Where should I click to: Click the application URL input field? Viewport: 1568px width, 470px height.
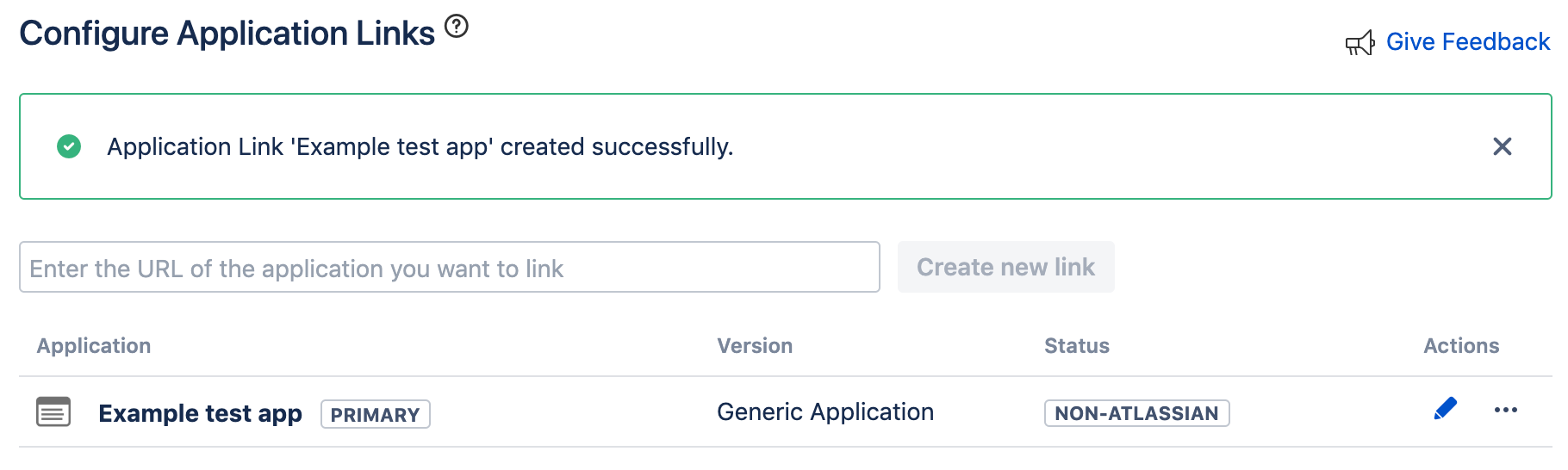pos(449,268)
